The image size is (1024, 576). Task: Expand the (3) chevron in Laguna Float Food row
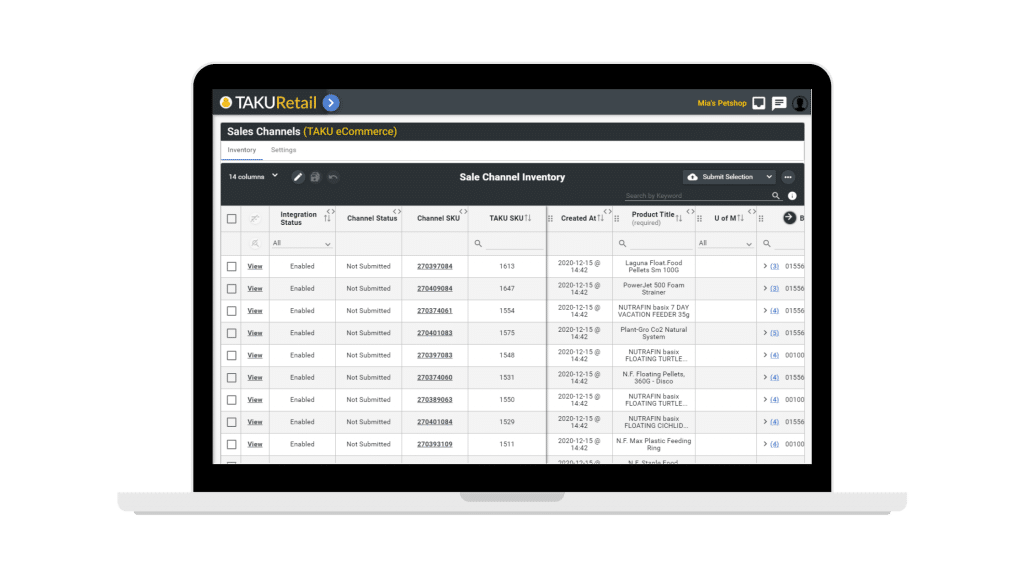coord(765,266)
